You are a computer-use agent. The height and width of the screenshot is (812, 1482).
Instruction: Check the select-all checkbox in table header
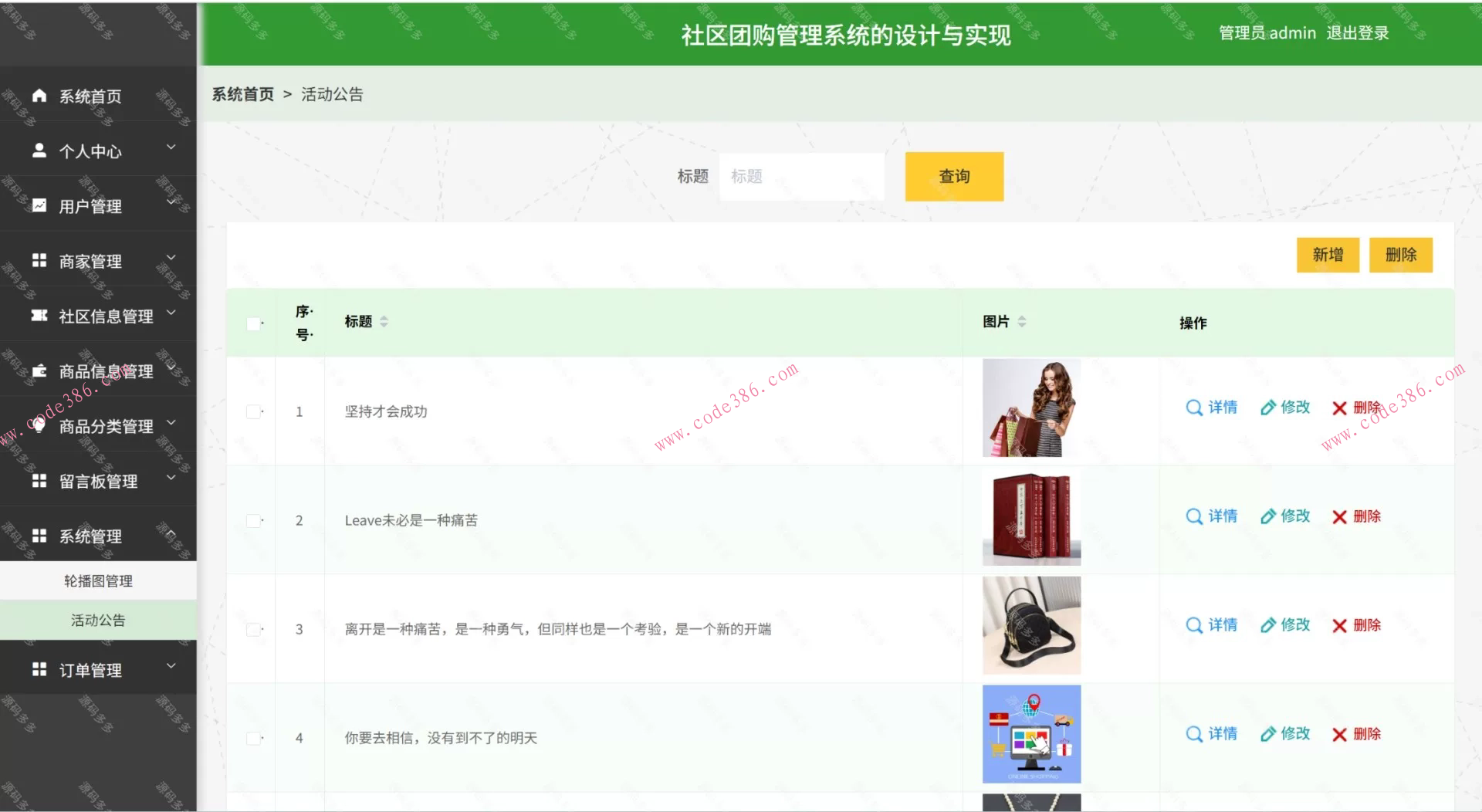[x=252, y=323]
